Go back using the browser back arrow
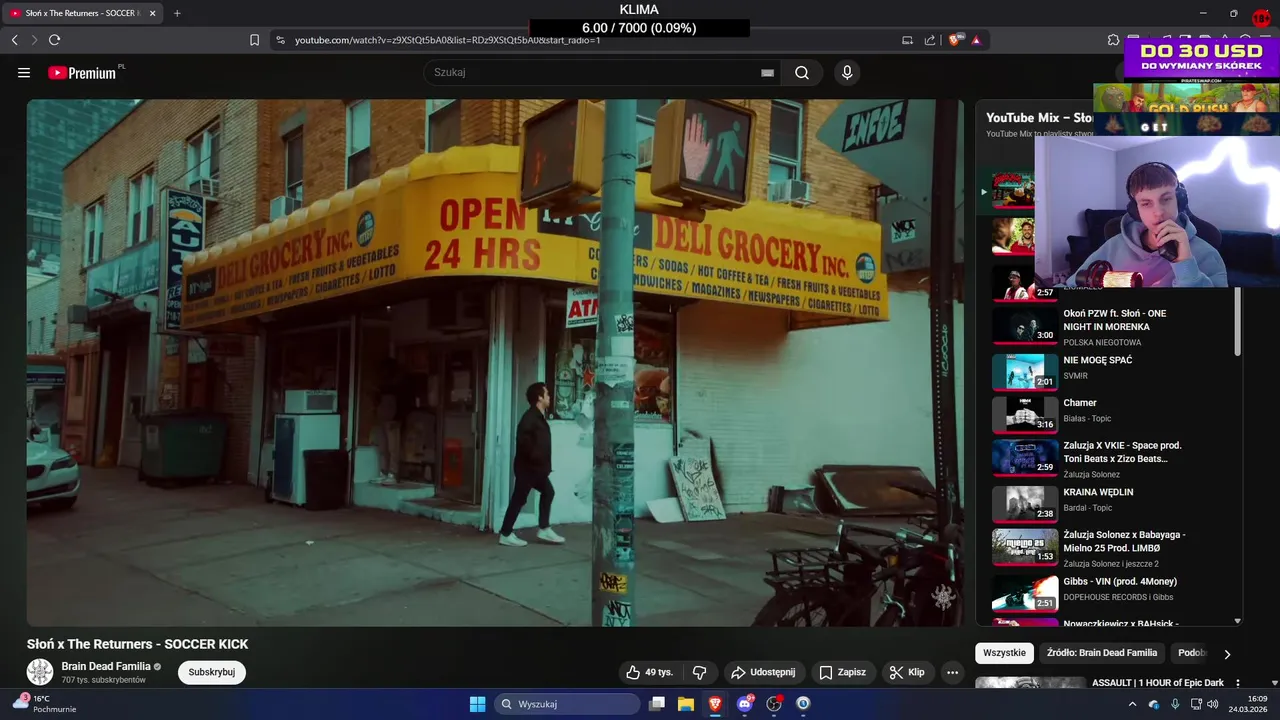Viewport: 1280px width, 720px height. tap(14, 40)
